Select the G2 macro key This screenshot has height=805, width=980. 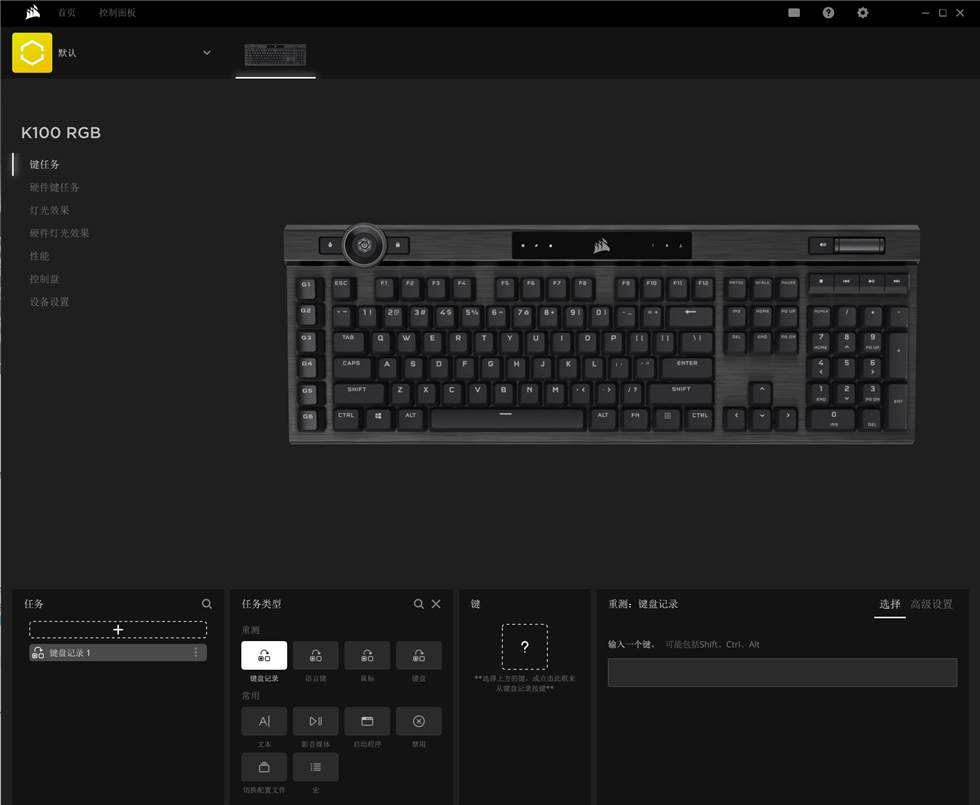click(x=307, y=313)
